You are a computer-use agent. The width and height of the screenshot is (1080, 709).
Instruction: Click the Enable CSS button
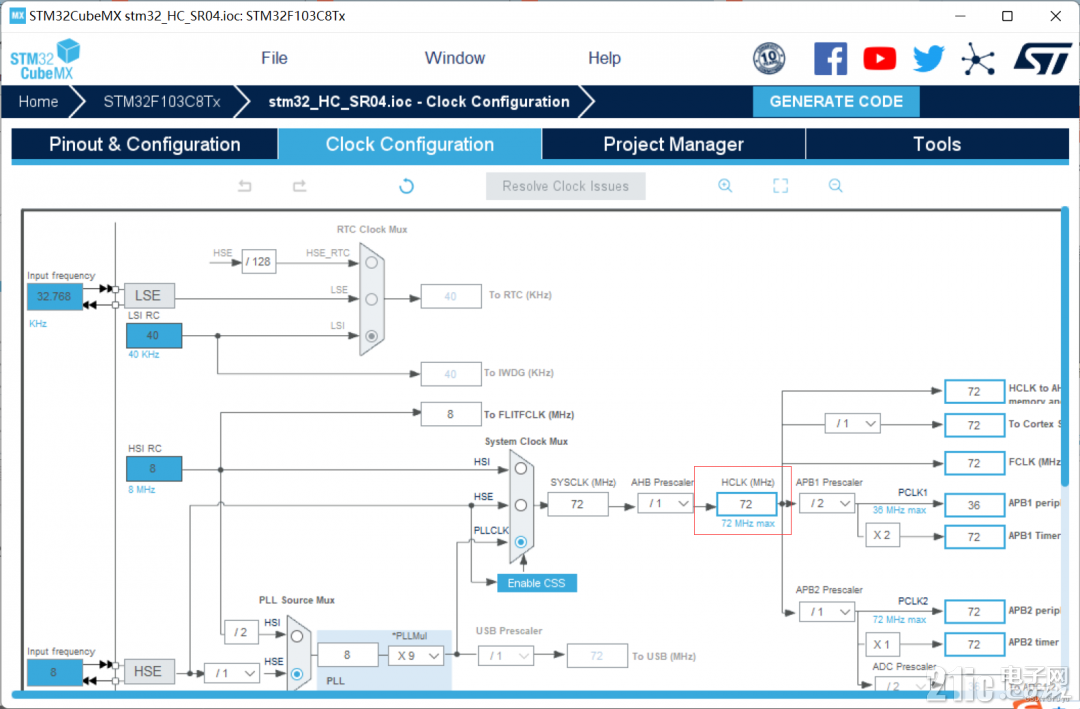coord(537,583)
